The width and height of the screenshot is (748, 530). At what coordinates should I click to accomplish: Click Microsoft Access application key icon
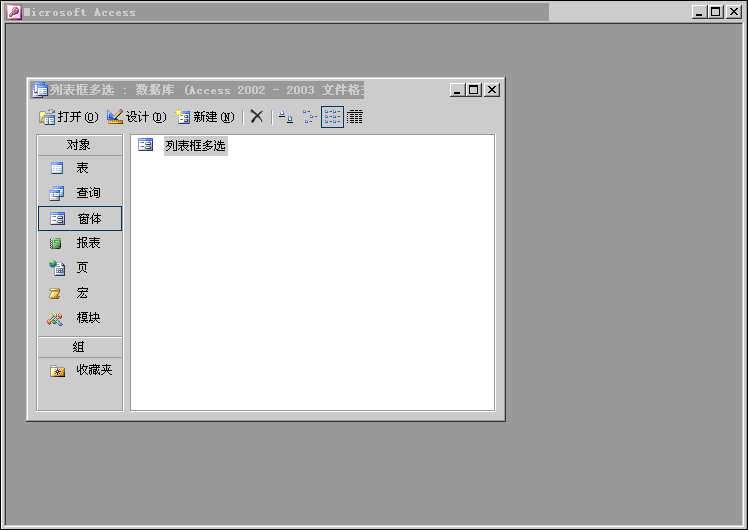click(14, 12)
